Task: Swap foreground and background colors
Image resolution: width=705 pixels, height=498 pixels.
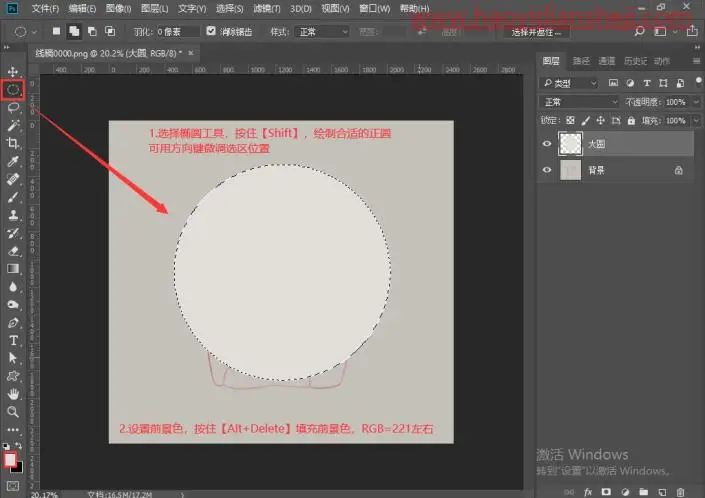Action: click(x=19, y=445)
